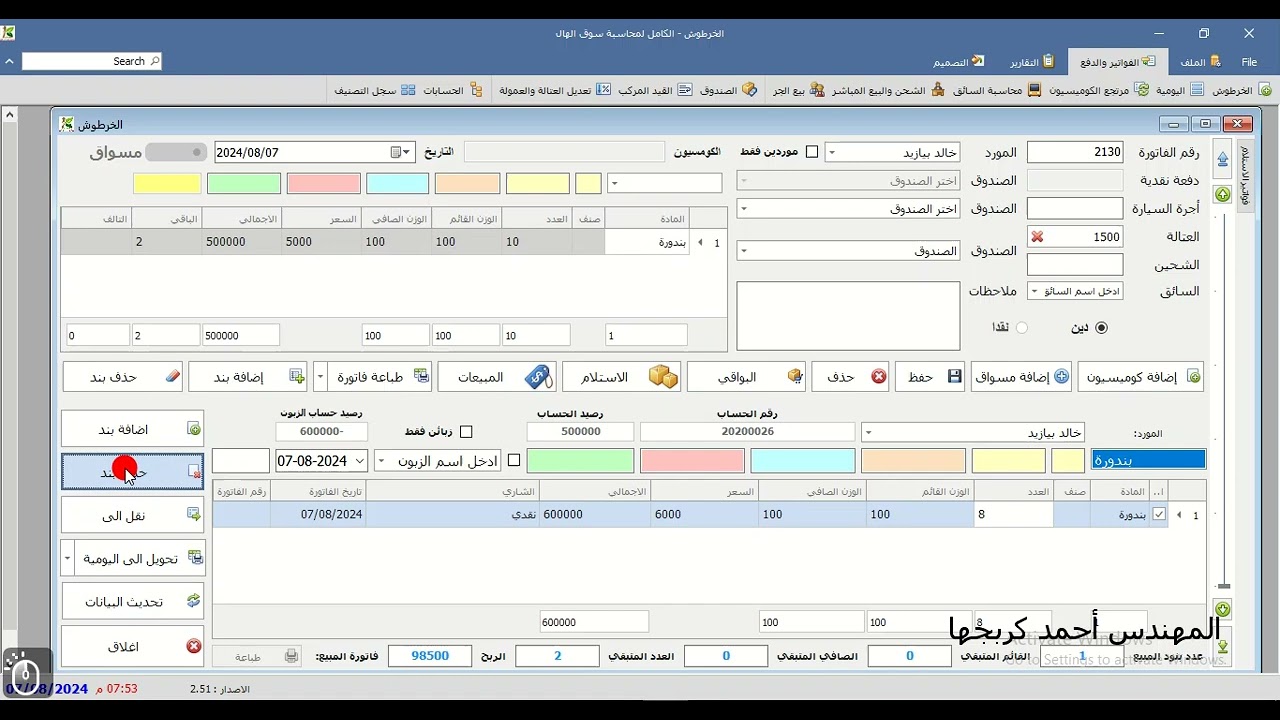Click search magnifier icon in Search box
Image resolution: width=1280 pixels, height=720 pixels.
(x=154, y=61)
